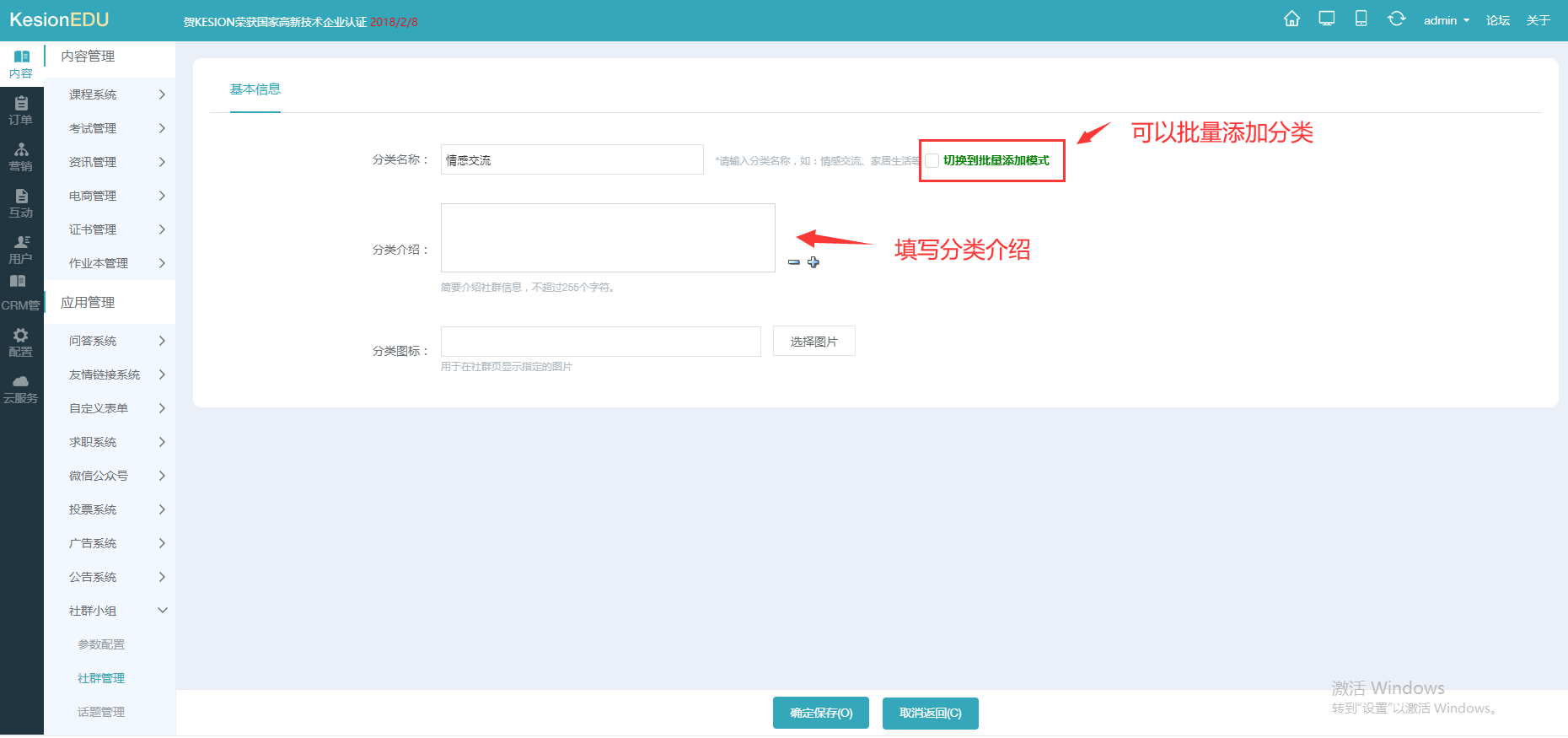The width and height of the screenshot is (1568, 738).
Task: Select the 订单 sidebar icon
Action: pos(22,110)
